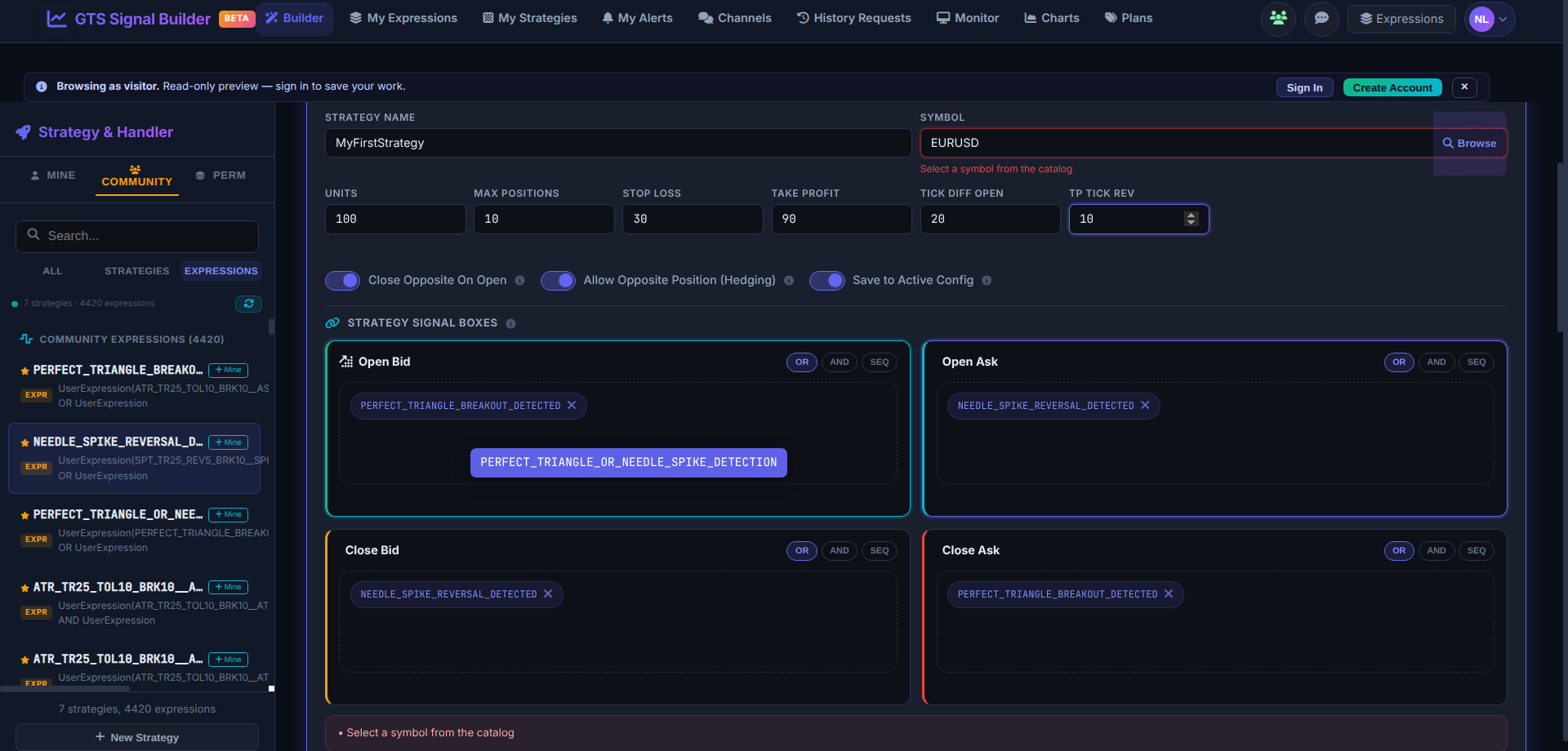Viewport: 1568px width, 751px height.
Task: Set Close Bid logic to AND
Action: click(x=840, y=551)
